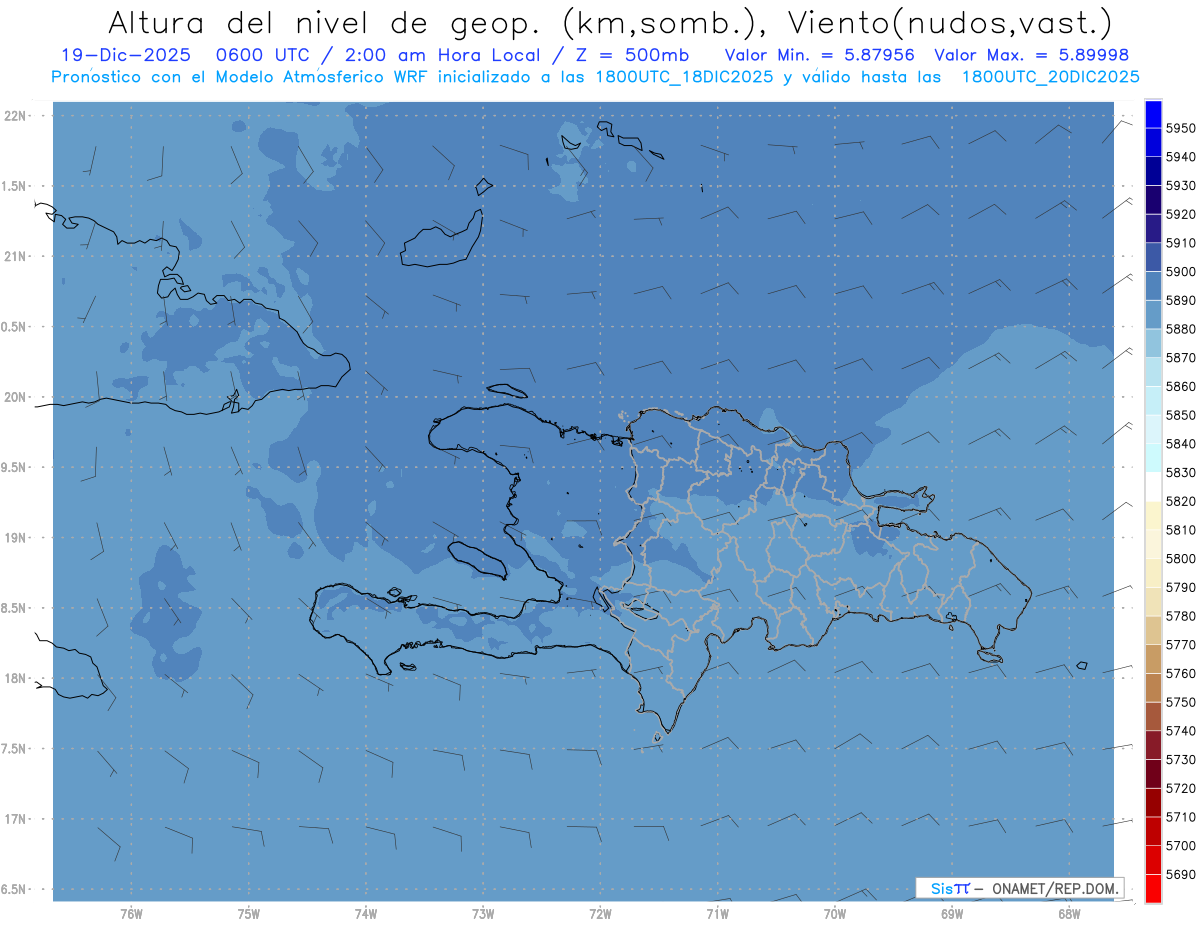
Task: Click the '68W' longitude label
Action: 1069,913
